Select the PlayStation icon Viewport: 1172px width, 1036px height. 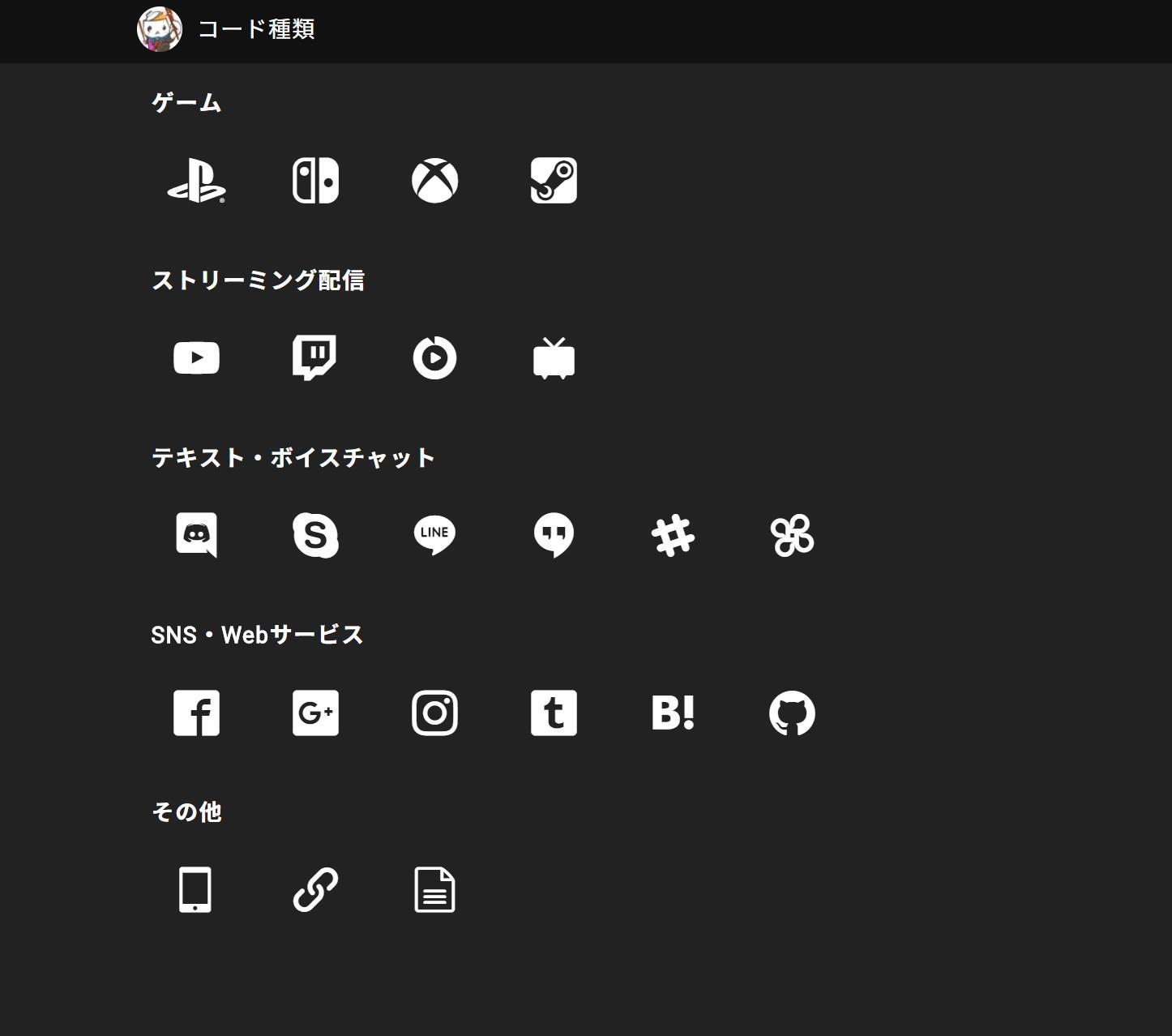coord(196,181)
